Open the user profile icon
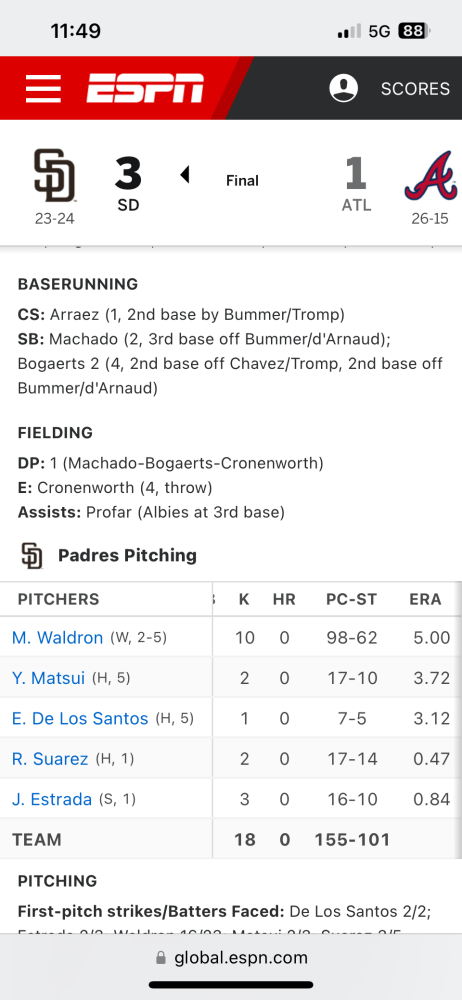 [343, 88]
